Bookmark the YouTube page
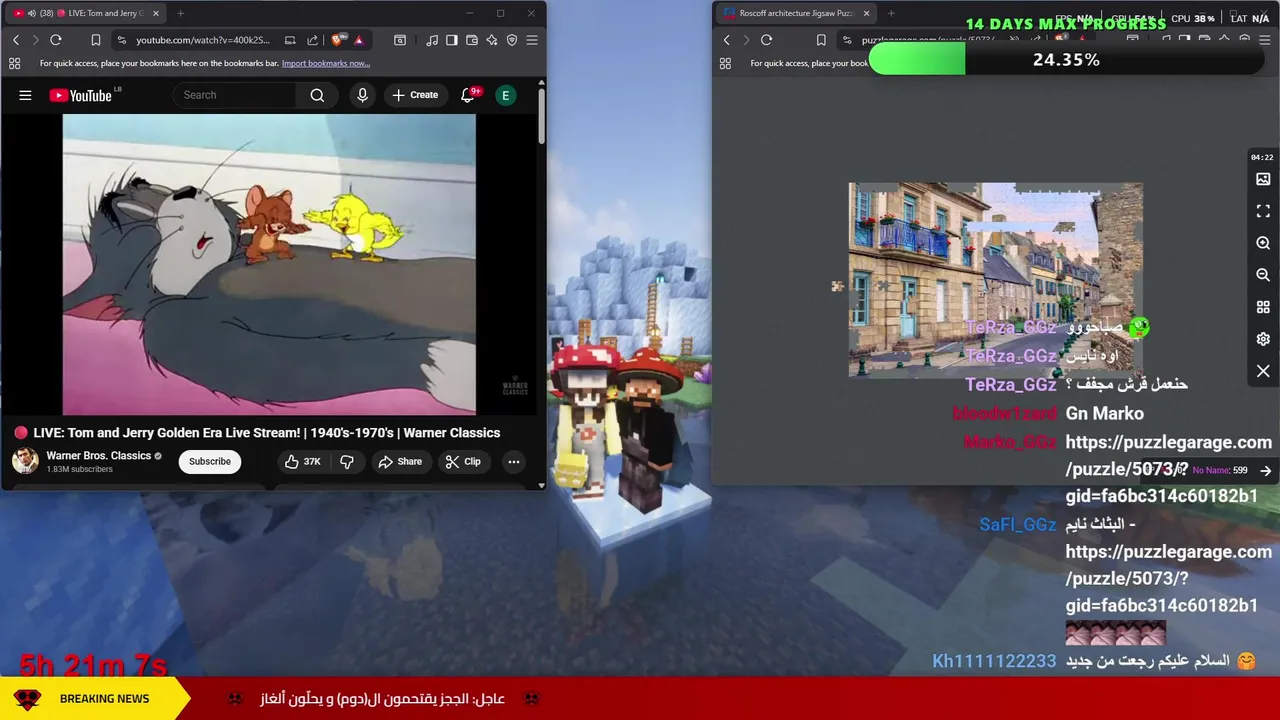Image resolution: width=1280 pixels, height=720 pixels. point(96,40)
